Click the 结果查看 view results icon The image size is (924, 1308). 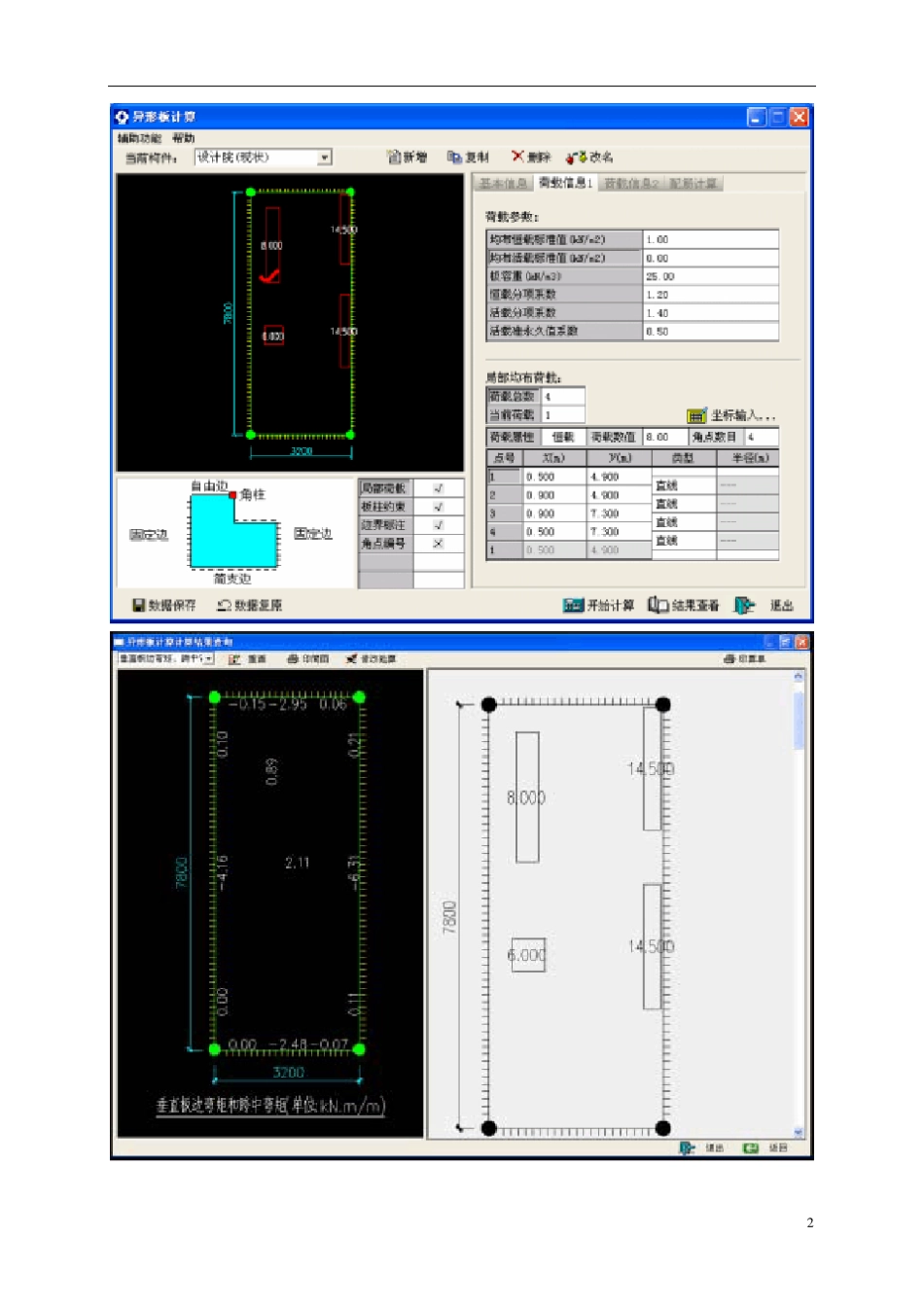click(658, 605)
